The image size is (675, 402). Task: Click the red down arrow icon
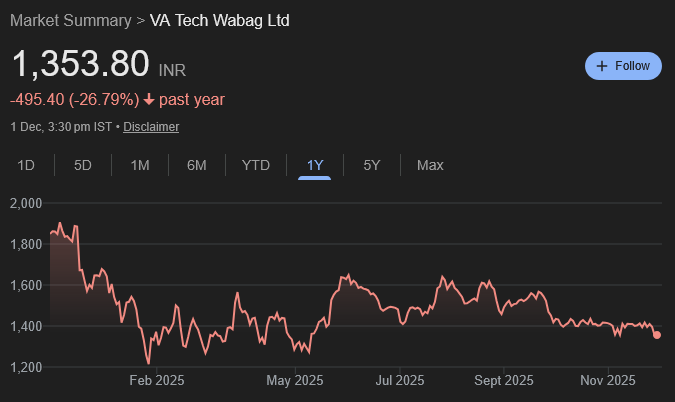149,99
